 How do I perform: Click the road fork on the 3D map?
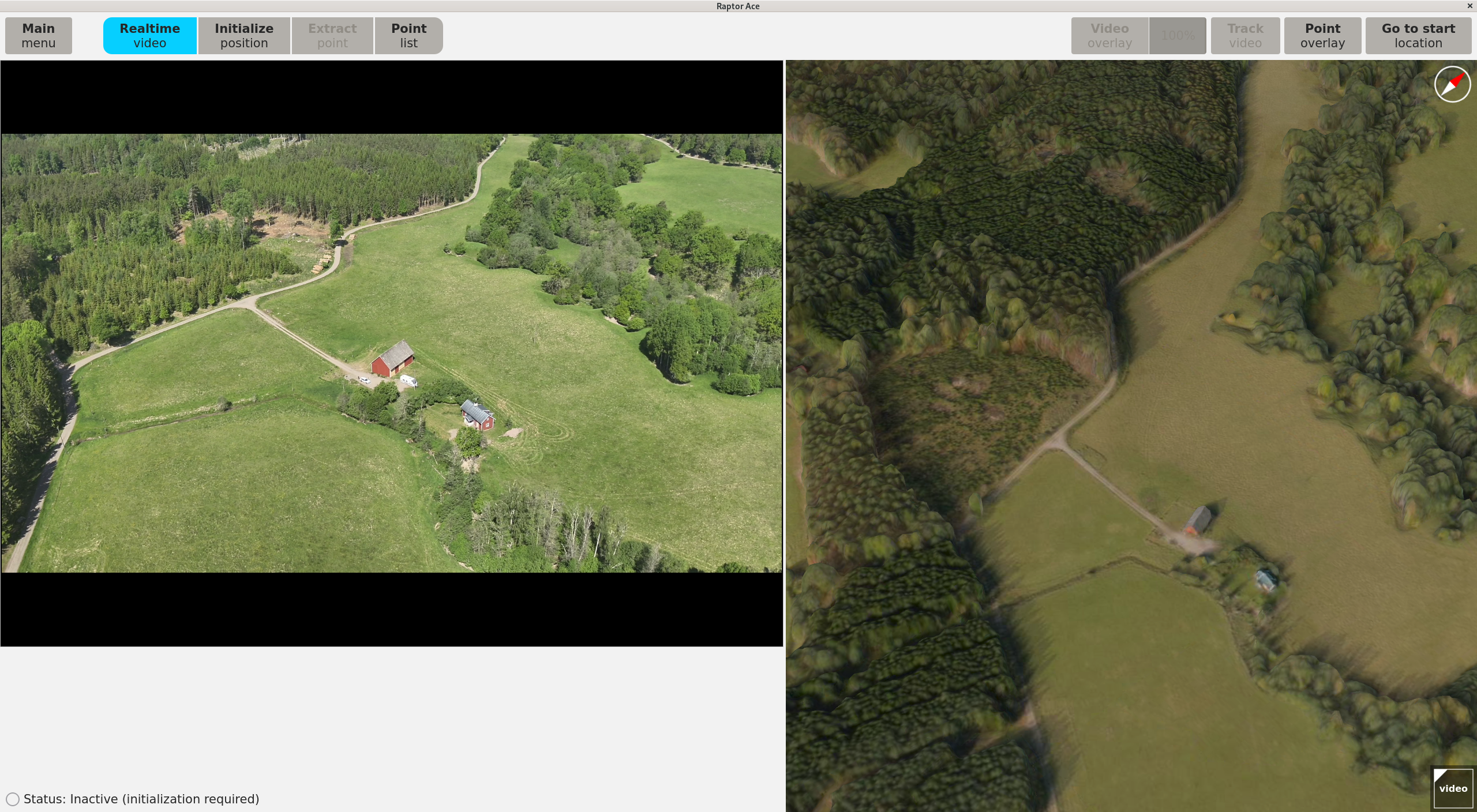pos(1059,443)
